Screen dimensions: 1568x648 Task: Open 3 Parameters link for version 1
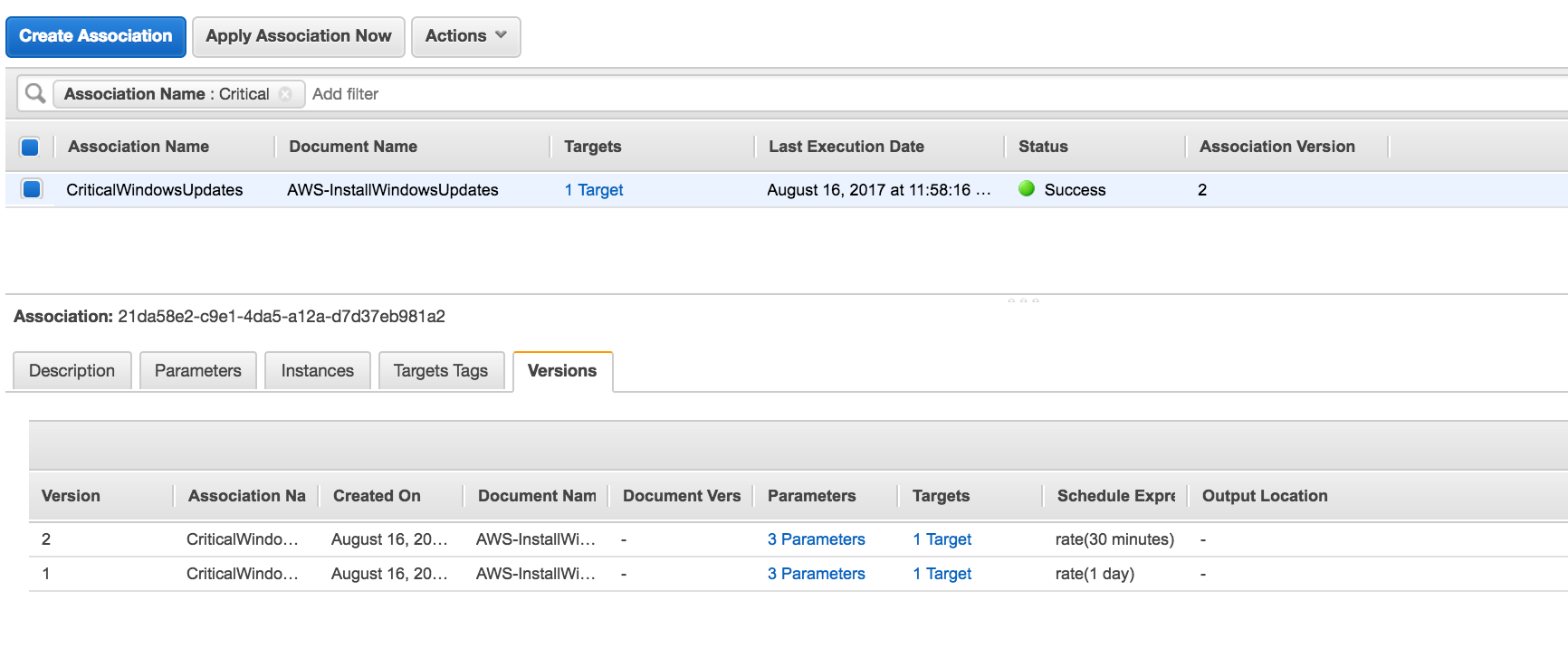point(816,574)
